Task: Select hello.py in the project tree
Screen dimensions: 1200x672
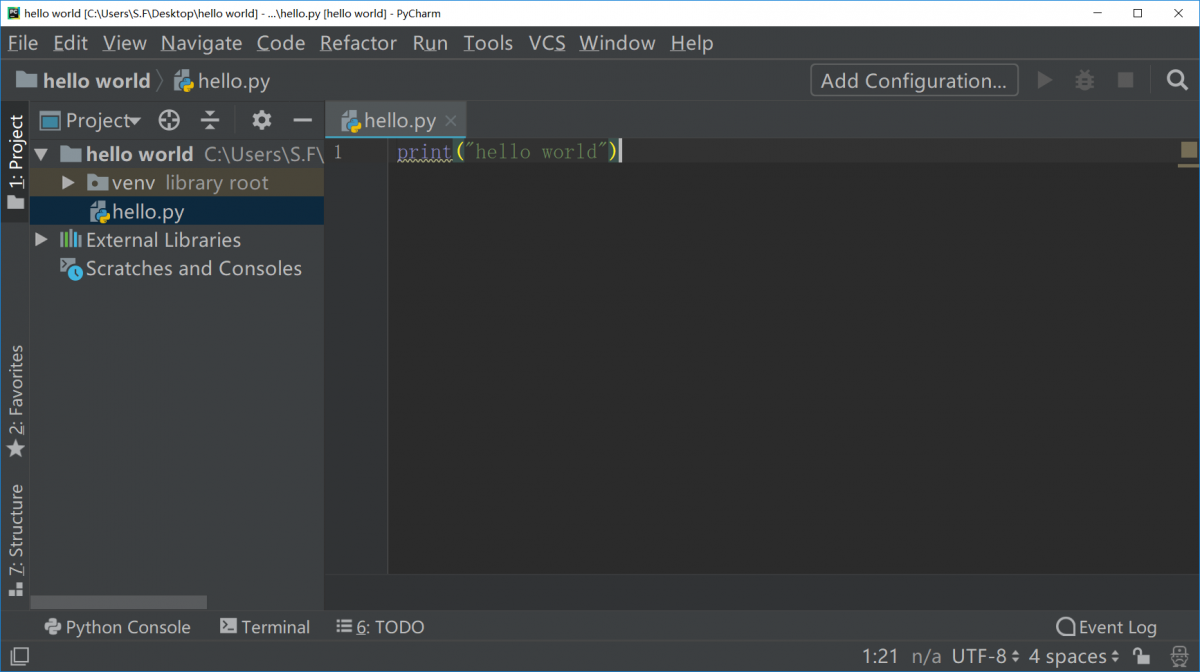Action: point(177,211)
